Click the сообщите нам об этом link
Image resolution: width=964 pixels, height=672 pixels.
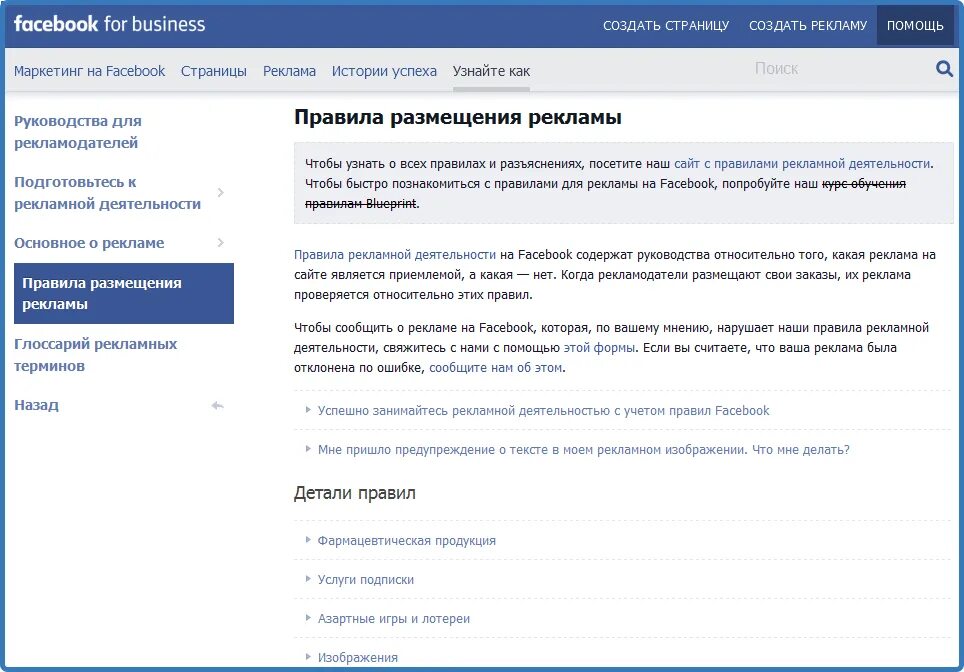[x=496, y=368]
